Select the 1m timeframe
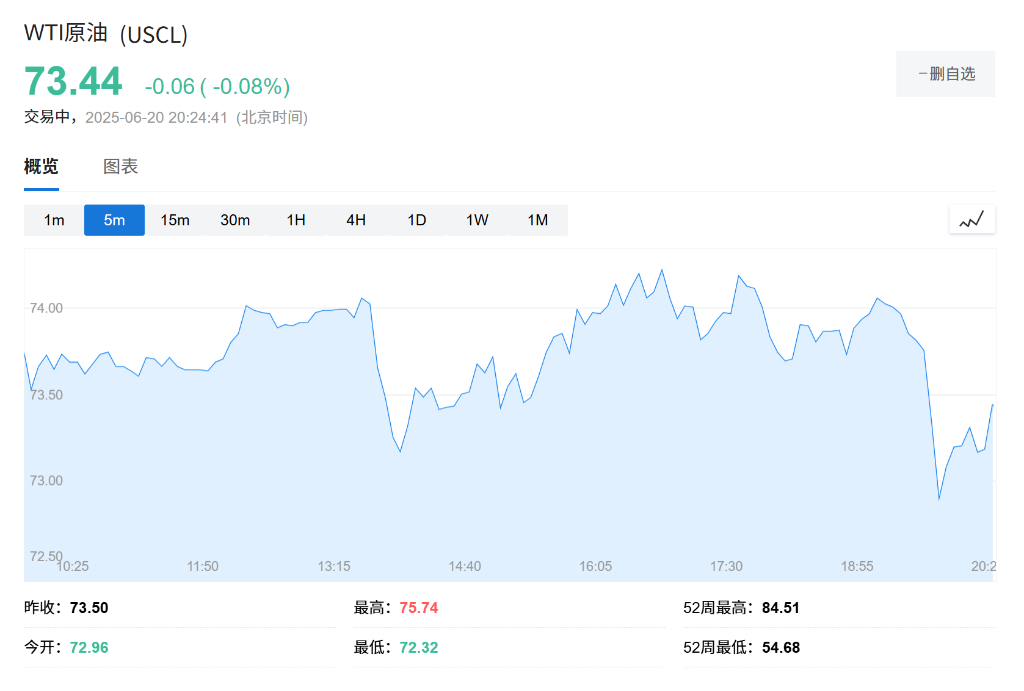Screen dimensions: 1024x691 (x=54, y=220)
